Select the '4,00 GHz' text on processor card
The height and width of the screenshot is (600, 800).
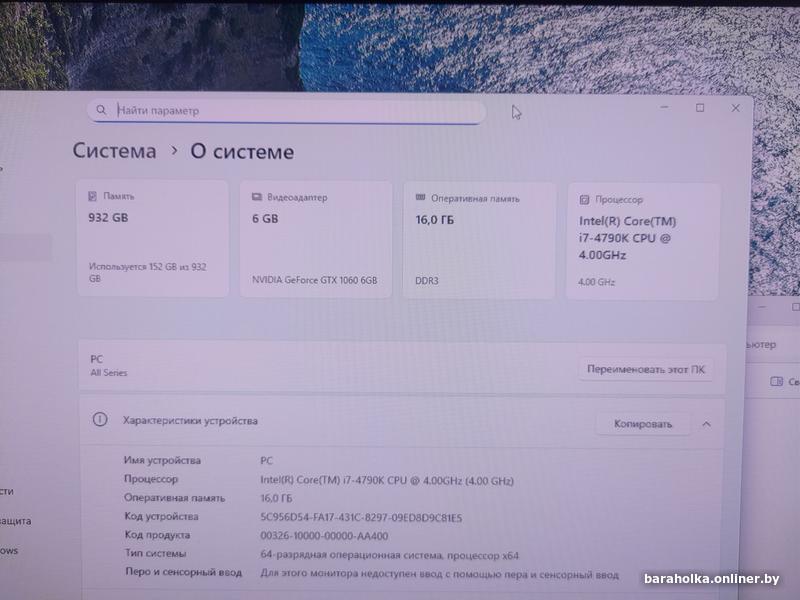click(596, 282)
